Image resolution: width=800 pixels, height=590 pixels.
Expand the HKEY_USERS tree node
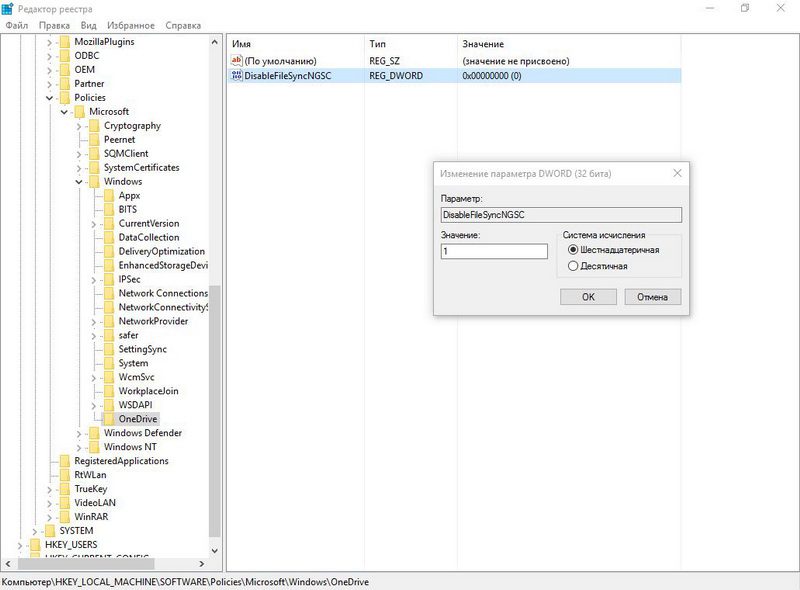coord(20,545)
